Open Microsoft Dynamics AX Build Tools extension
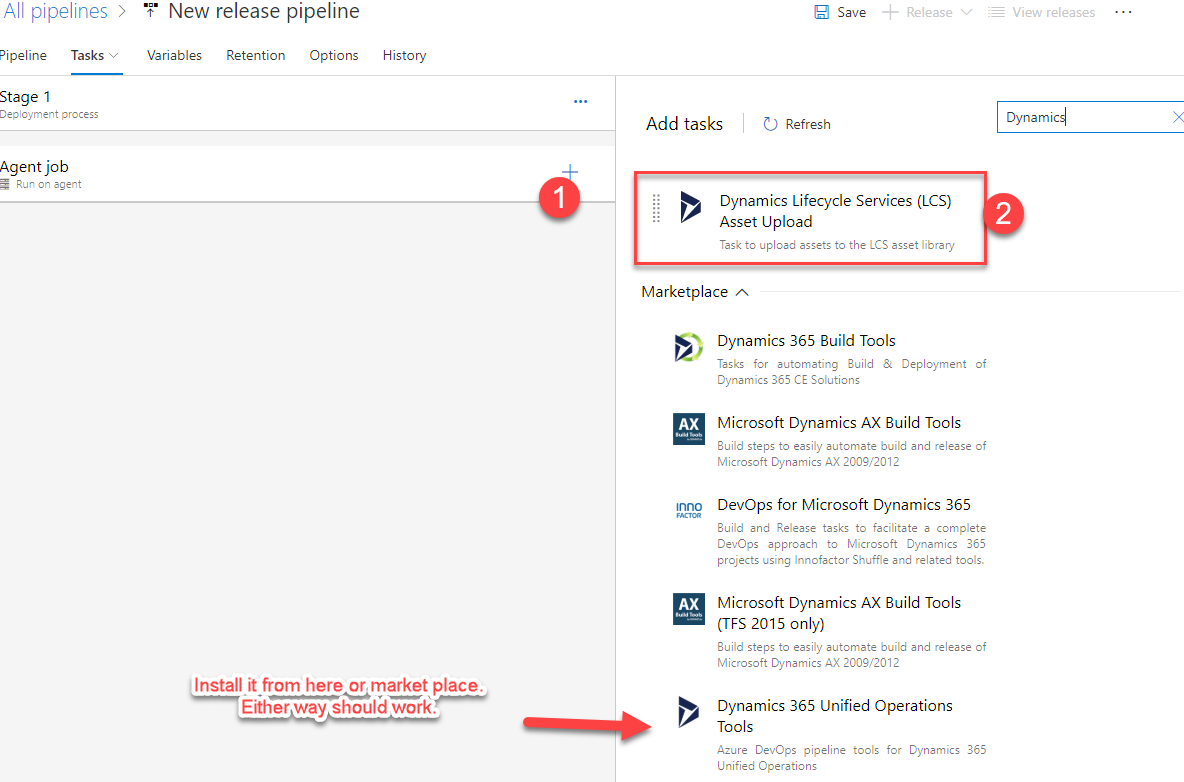 [839, 423]
